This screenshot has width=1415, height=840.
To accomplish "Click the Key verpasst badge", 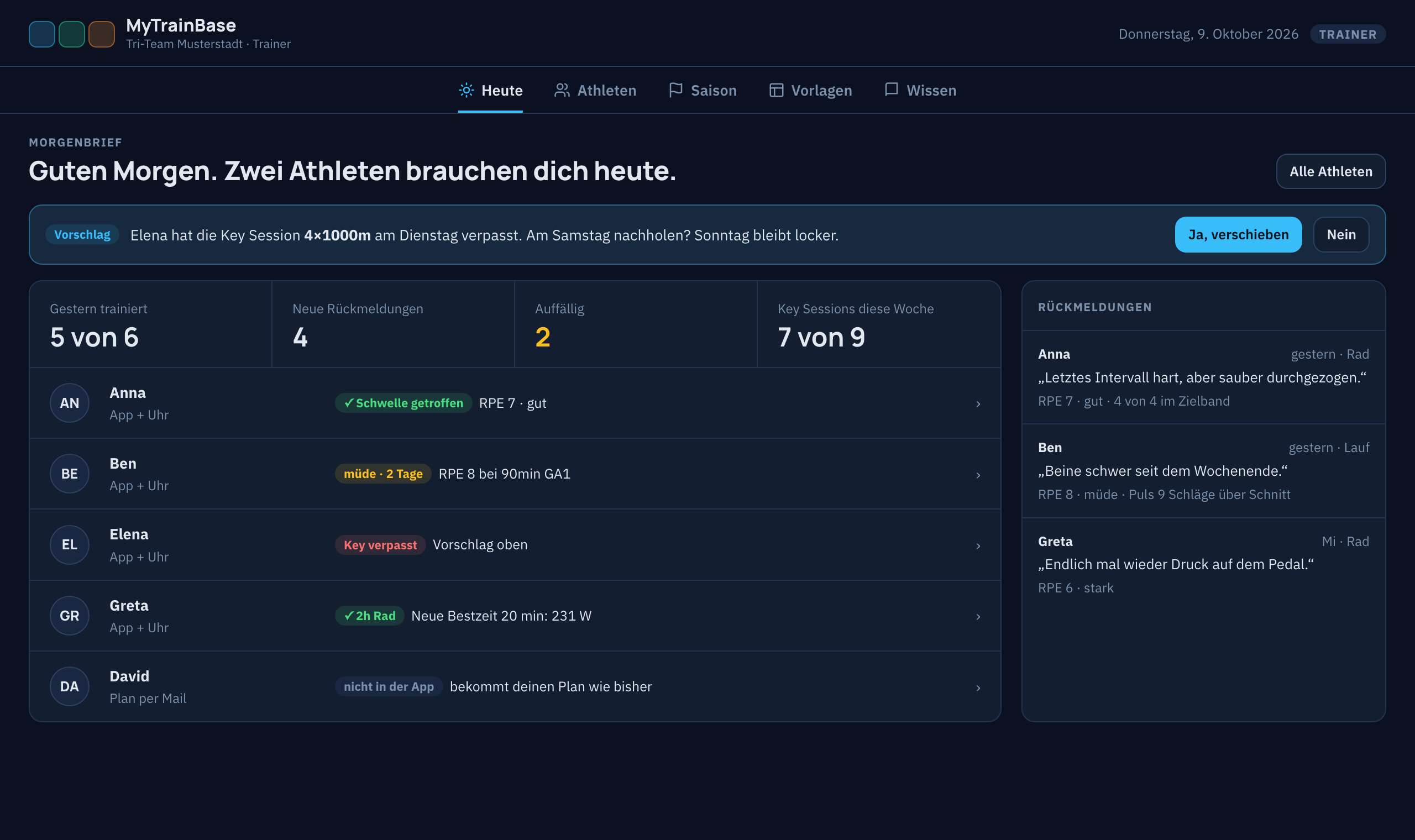I will click(380, 545).
